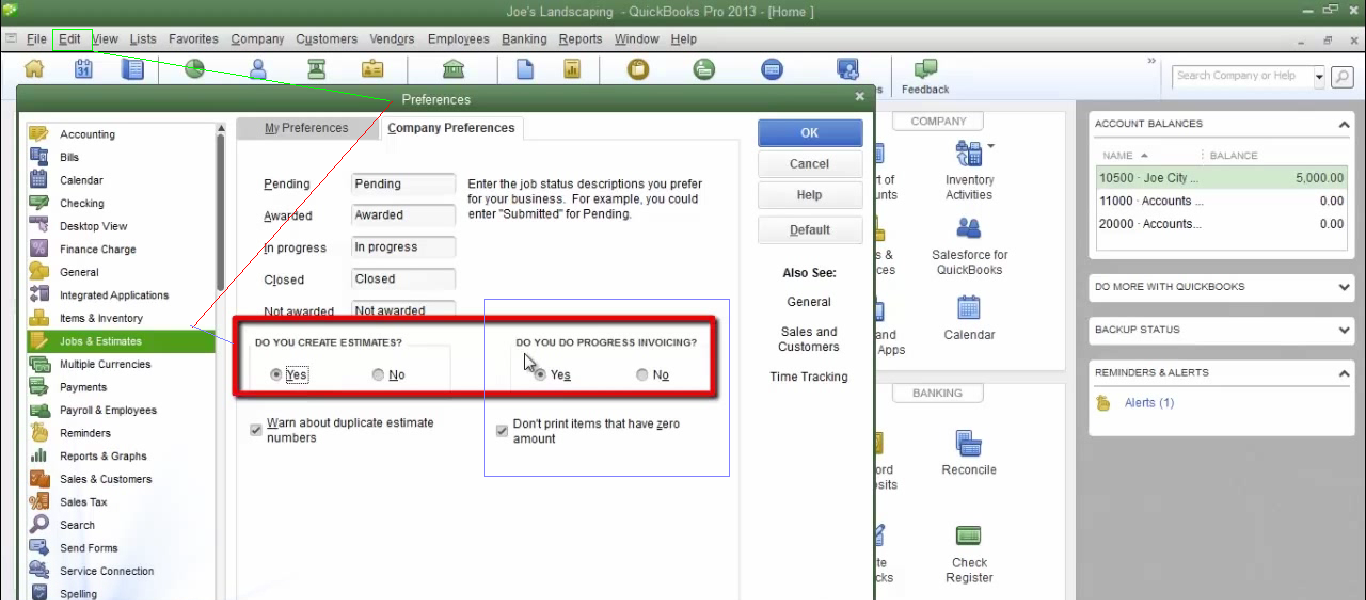1366x600 pixels.
Task: Open Reconcile from the Banking section
Action: (967, 445)
